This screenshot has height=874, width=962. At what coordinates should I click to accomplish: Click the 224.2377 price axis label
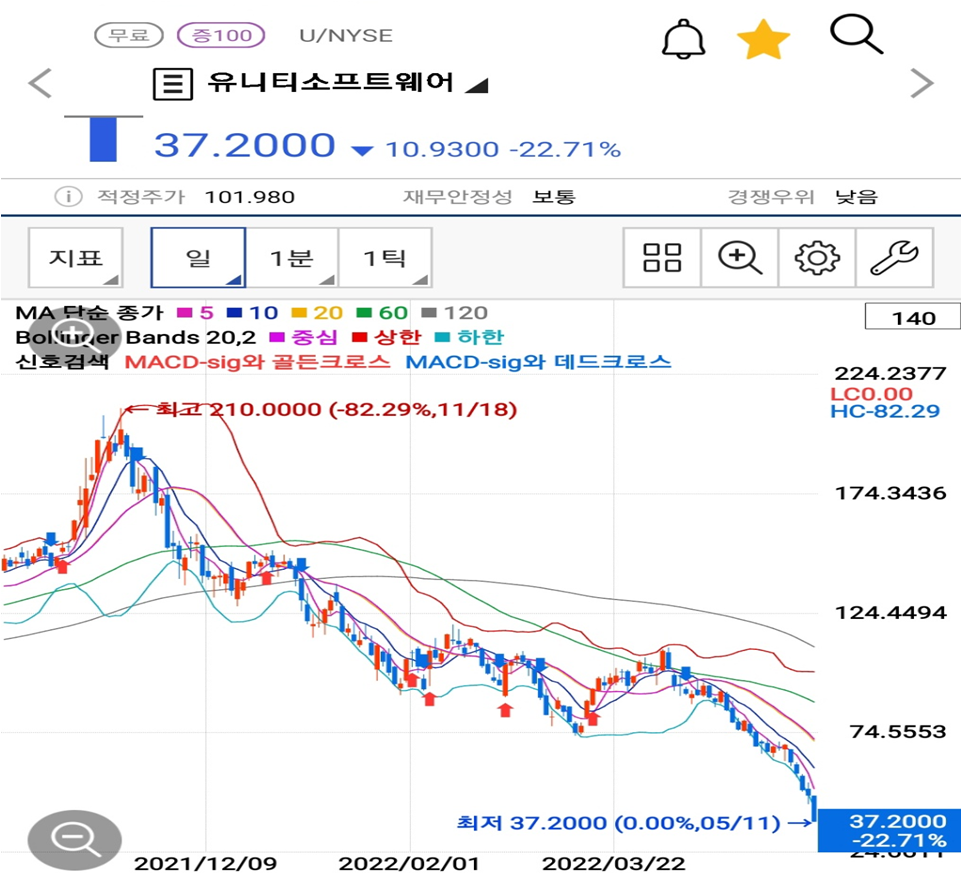click(x=890, y=373)
